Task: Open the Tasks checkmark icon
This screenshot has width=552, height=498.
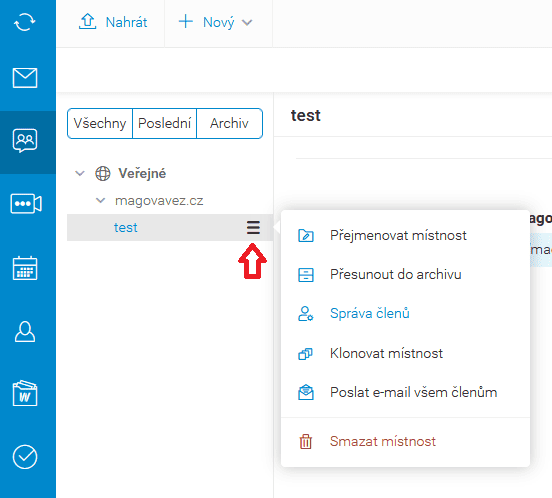Action: [25, 457]
